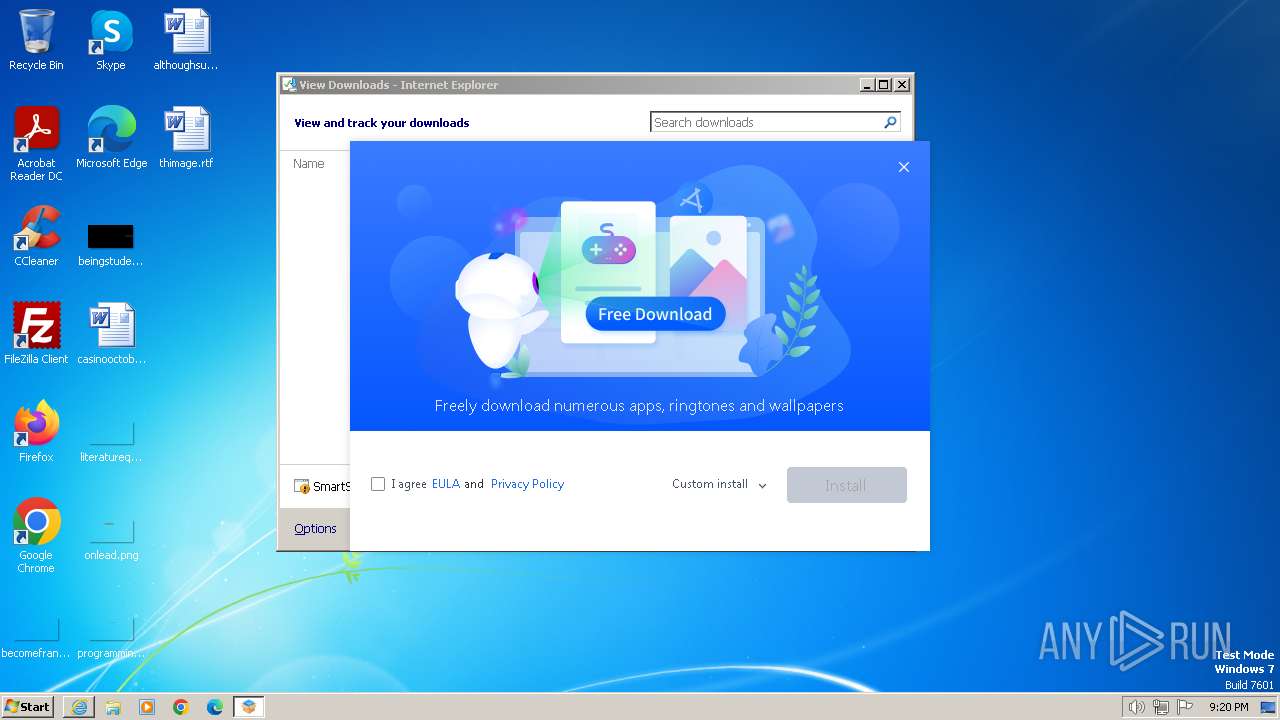Viewport: 1280px width, 720px height.
Task: Launch Firefox from the desktop
Action: [36, 432]
